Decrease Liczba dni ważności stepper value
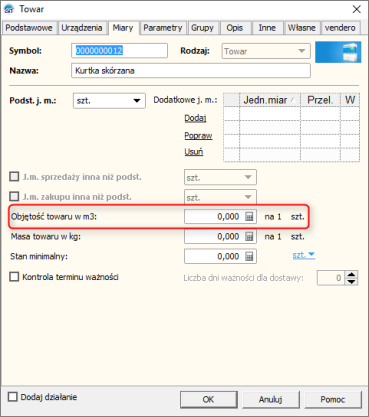The image size is (369, 417). click(x=352, y=282)
